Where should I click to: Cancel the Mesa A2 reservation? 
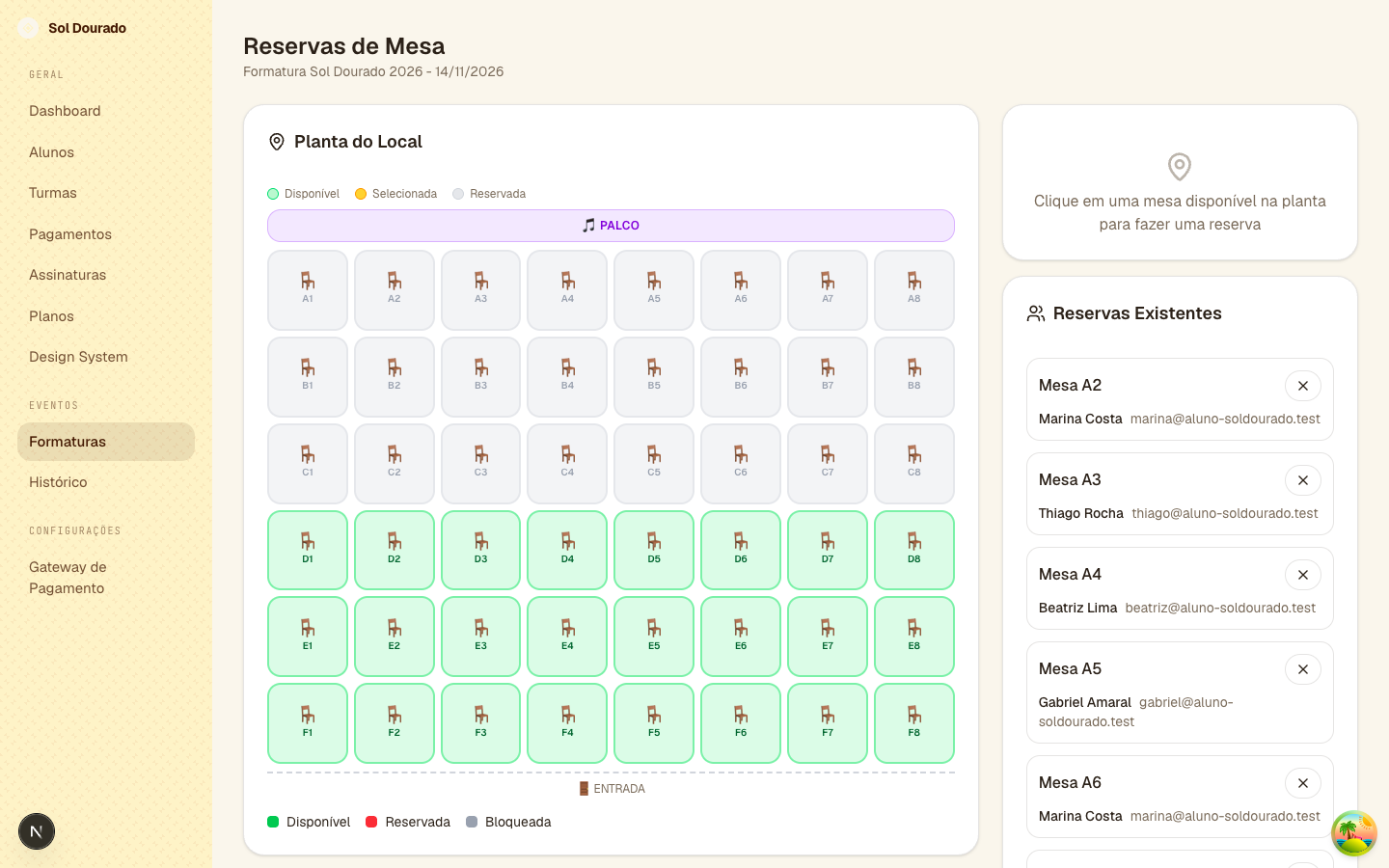click(1303, 386)
